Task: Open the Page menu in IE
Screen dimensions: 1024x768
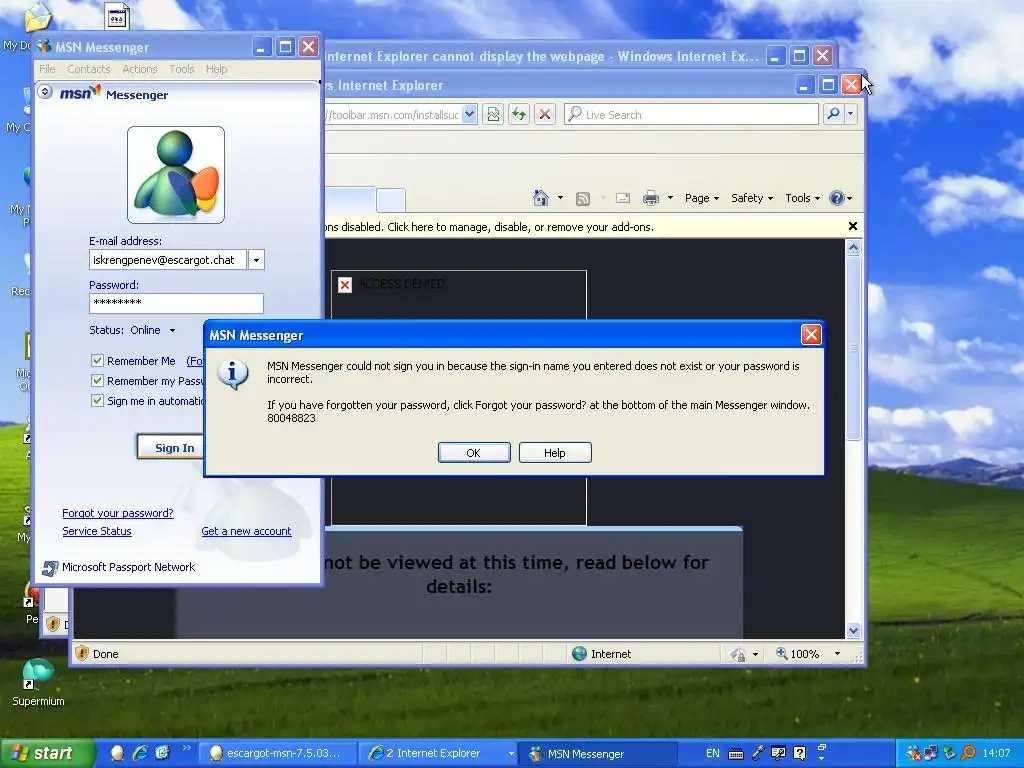Action: click(702, 198)
